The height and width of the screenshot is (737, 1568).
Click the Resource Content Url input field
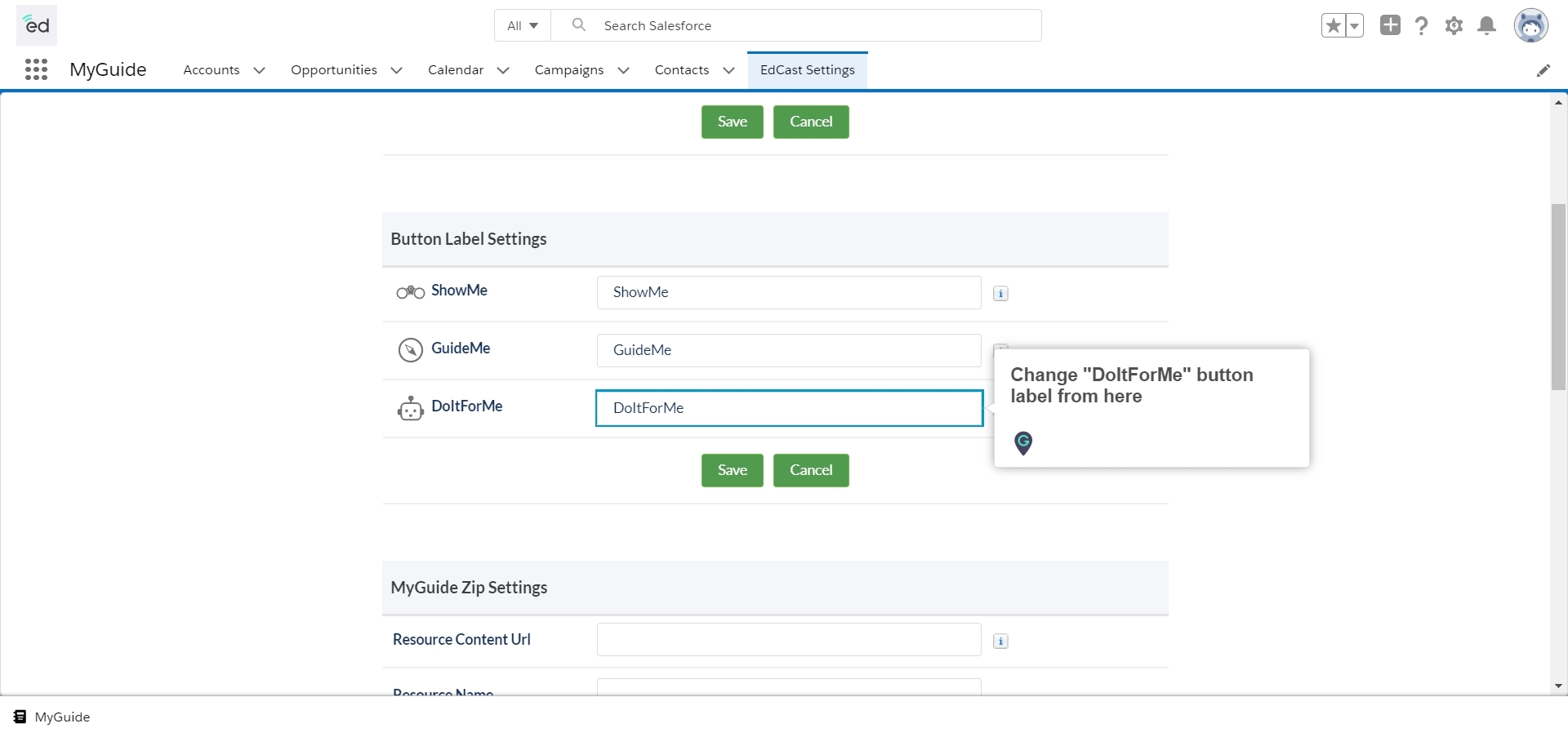click(789, 640)
